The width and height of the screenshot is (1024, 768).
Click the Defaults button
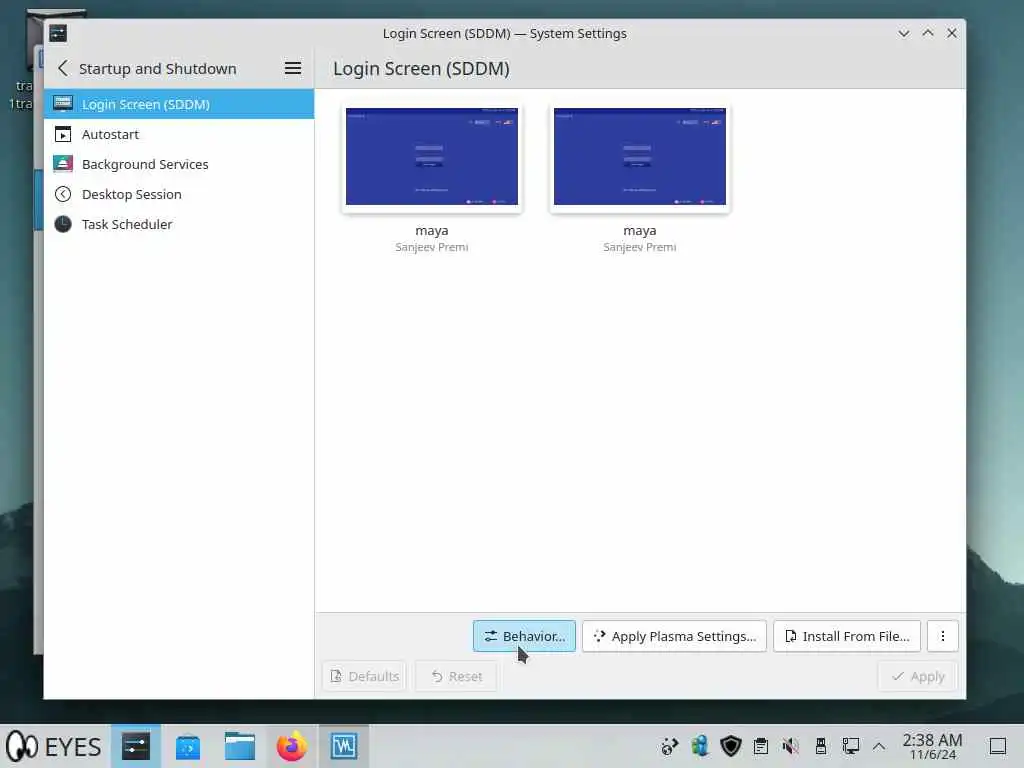(364, 676)
